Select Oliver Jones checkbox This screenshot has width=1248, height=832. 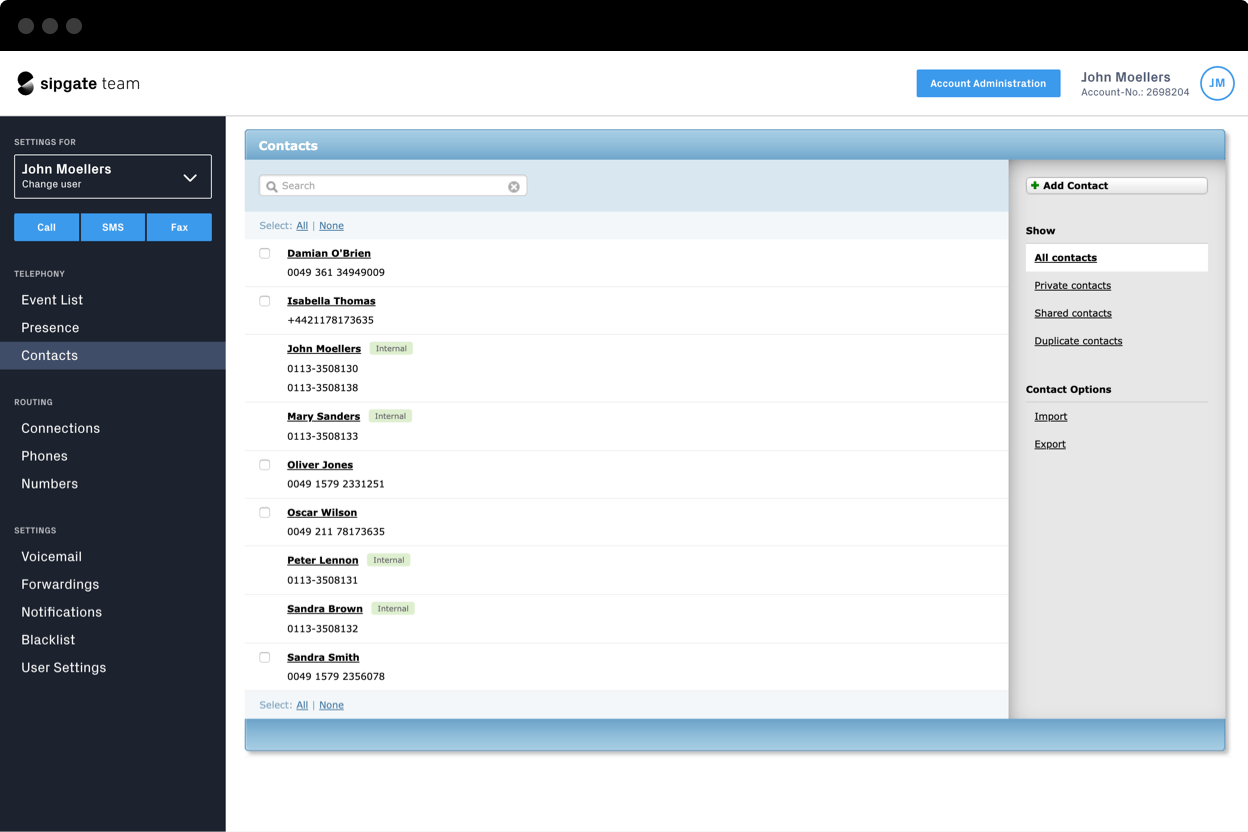[x=265, y=465]
